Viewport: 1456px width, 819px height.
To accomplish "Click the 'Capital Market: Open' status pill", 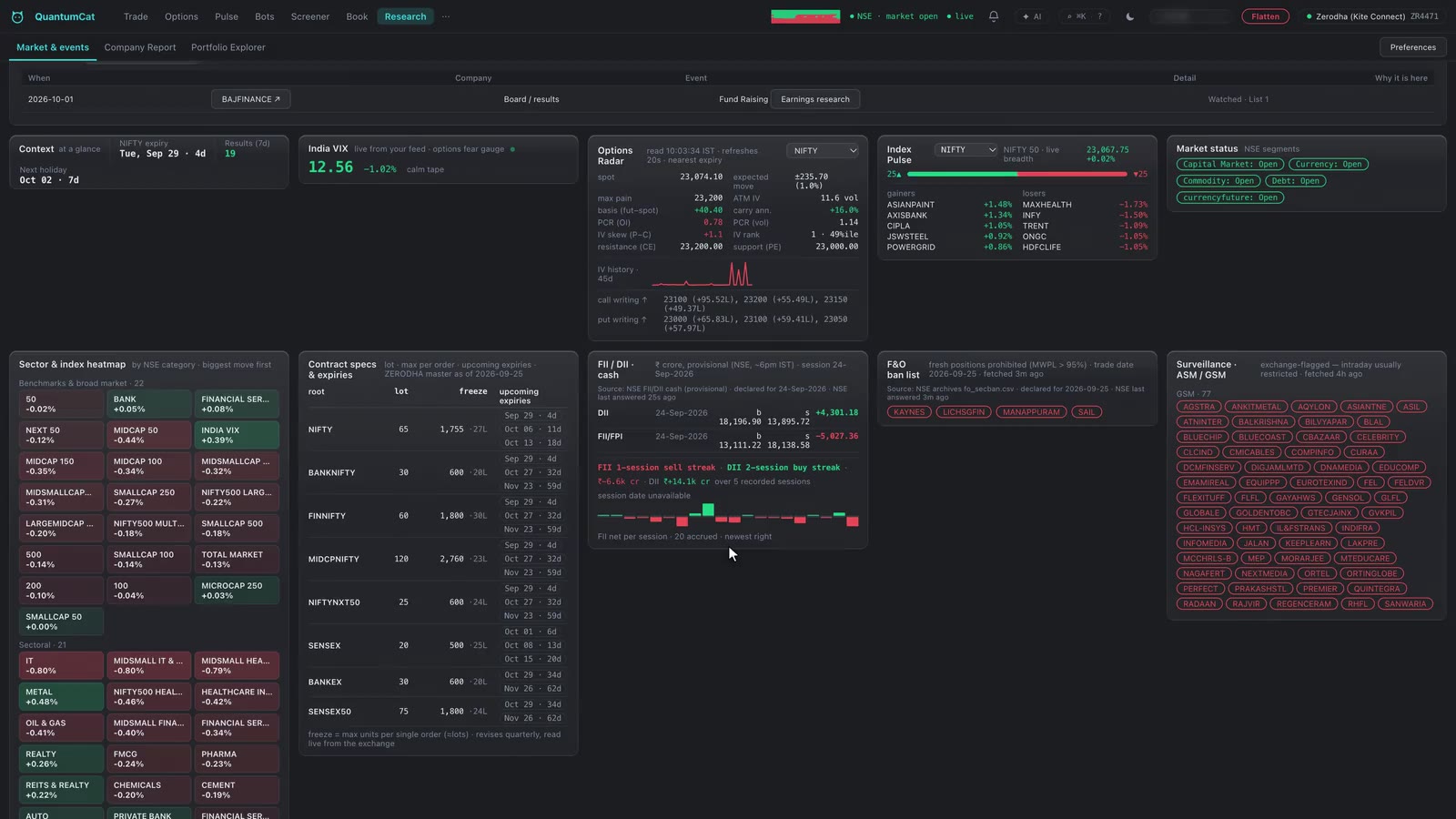I will (x=1230, y=165).
